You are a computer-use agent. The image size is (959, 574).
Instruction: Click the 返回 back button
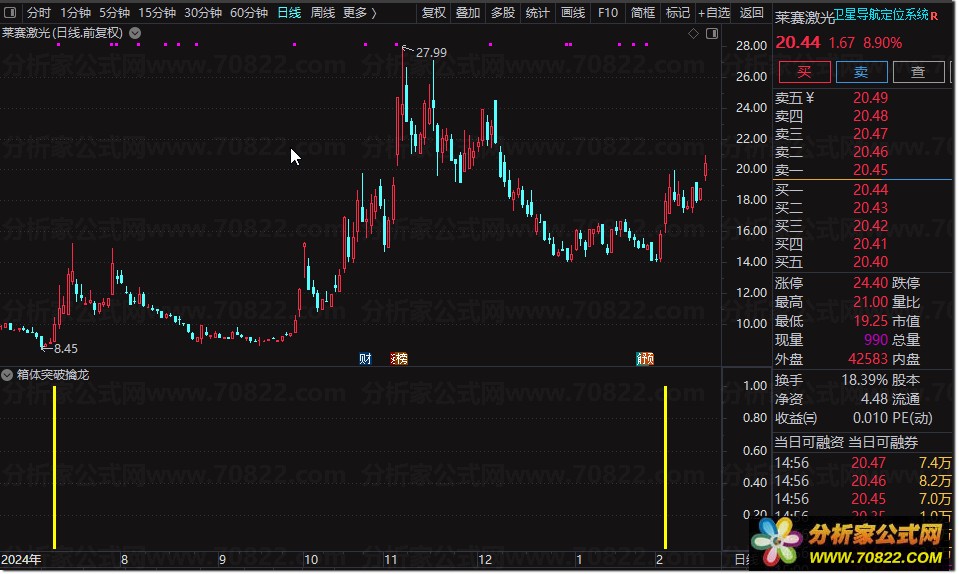751,12
